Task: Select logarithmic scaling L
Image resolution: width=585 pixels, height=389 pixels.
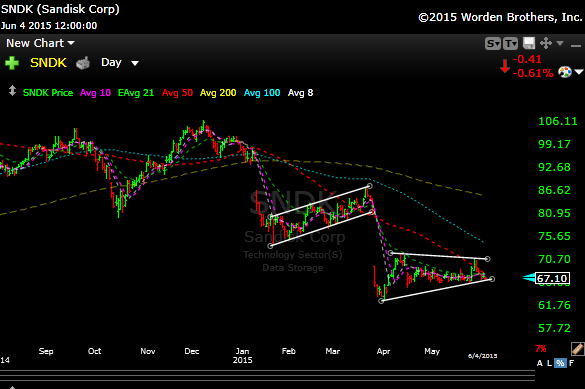Action: click(x=549, y=363)
